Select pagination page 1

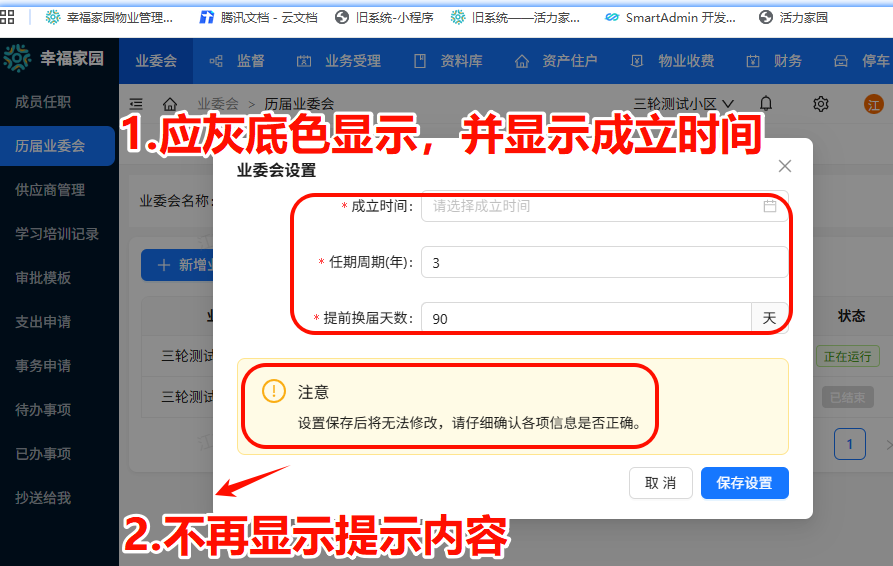850,444
